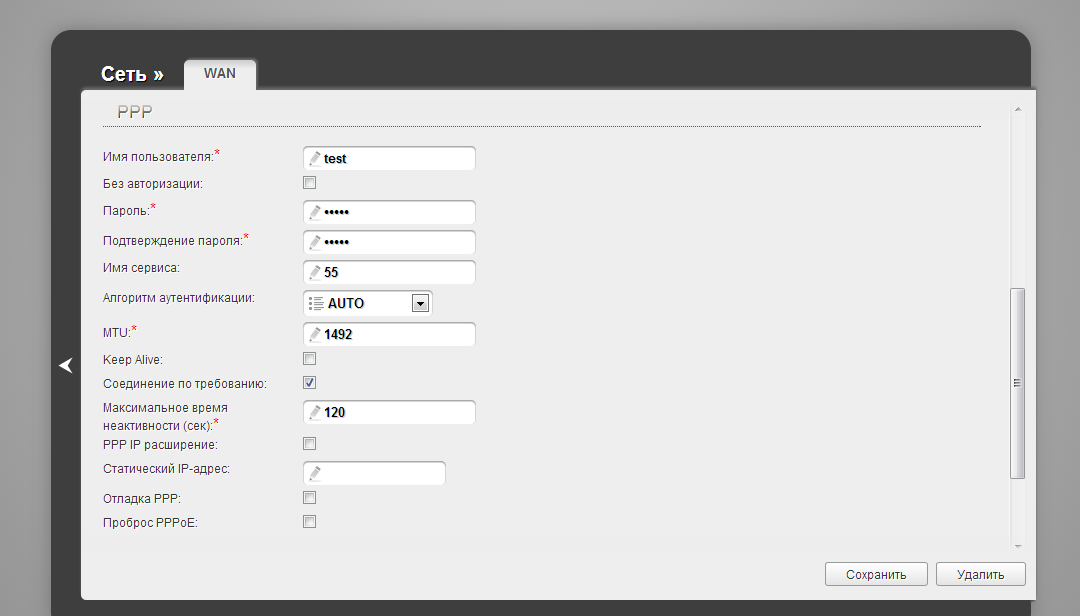Open the Алгоритм аутентификации dropdown arrow

click(x=420, y=303)
